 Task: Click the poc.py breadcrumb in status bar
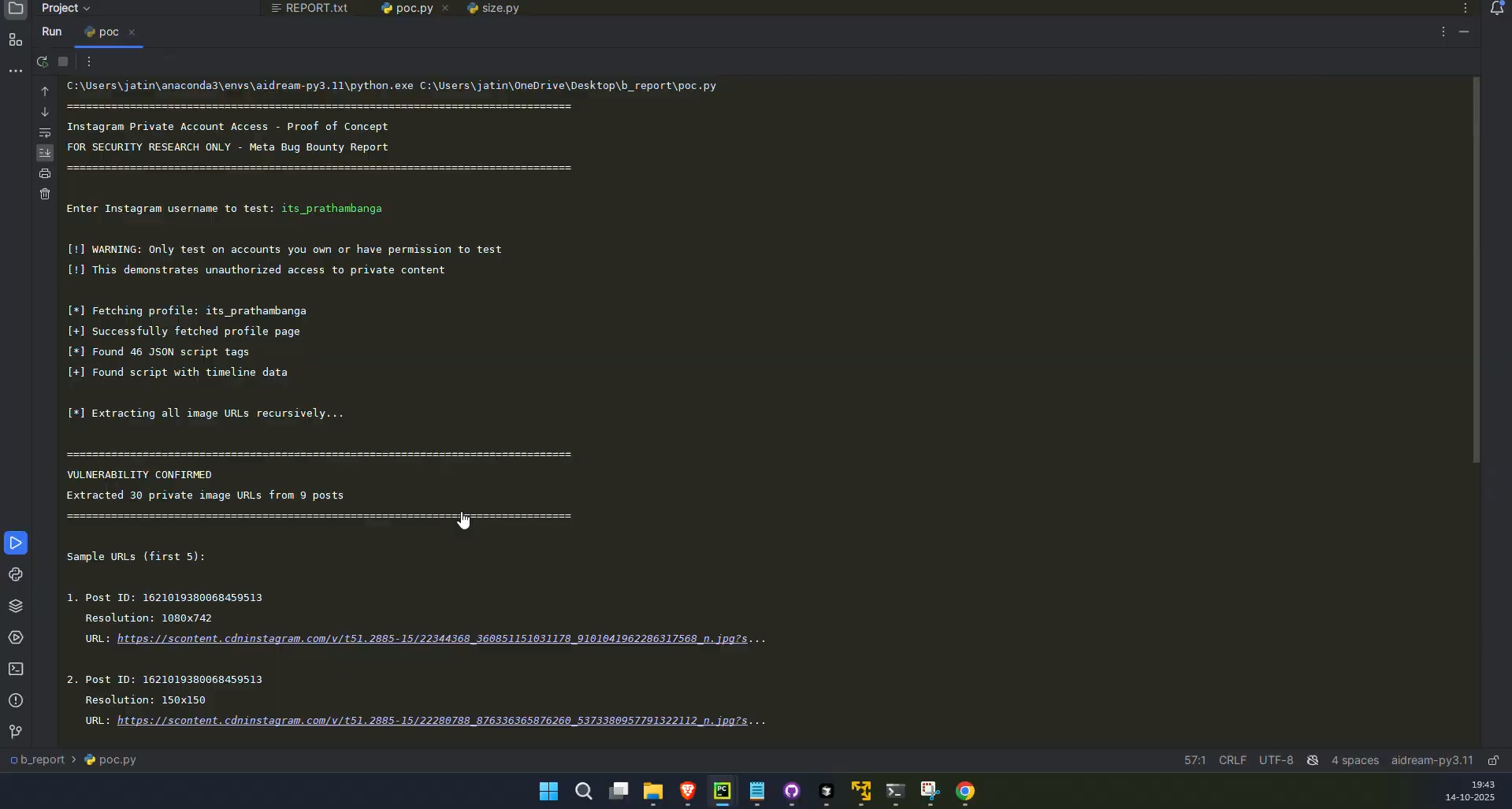110,760
